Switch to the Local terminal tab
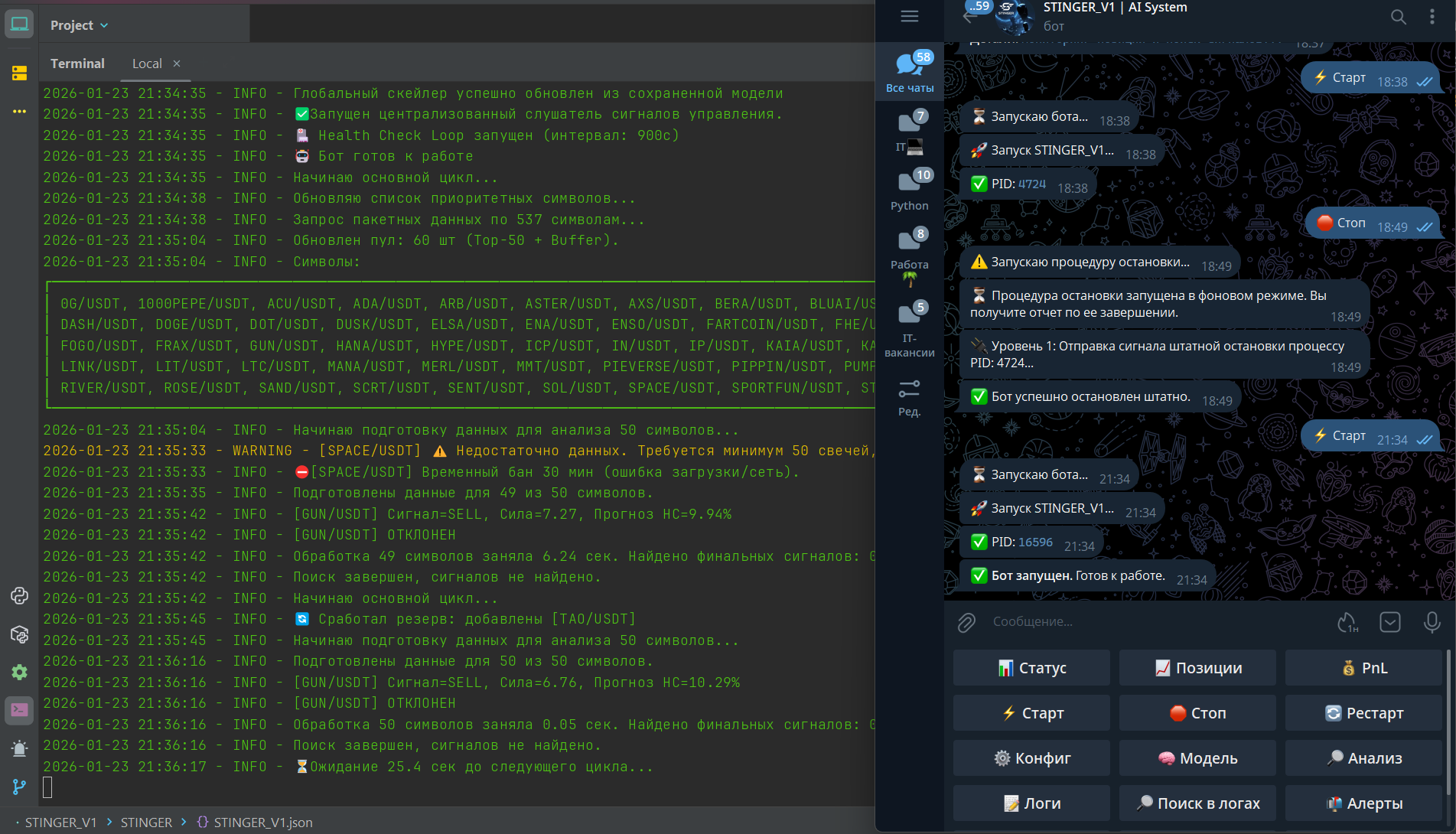The width and height of the screenshot is (1456, 834). [147, 64]
